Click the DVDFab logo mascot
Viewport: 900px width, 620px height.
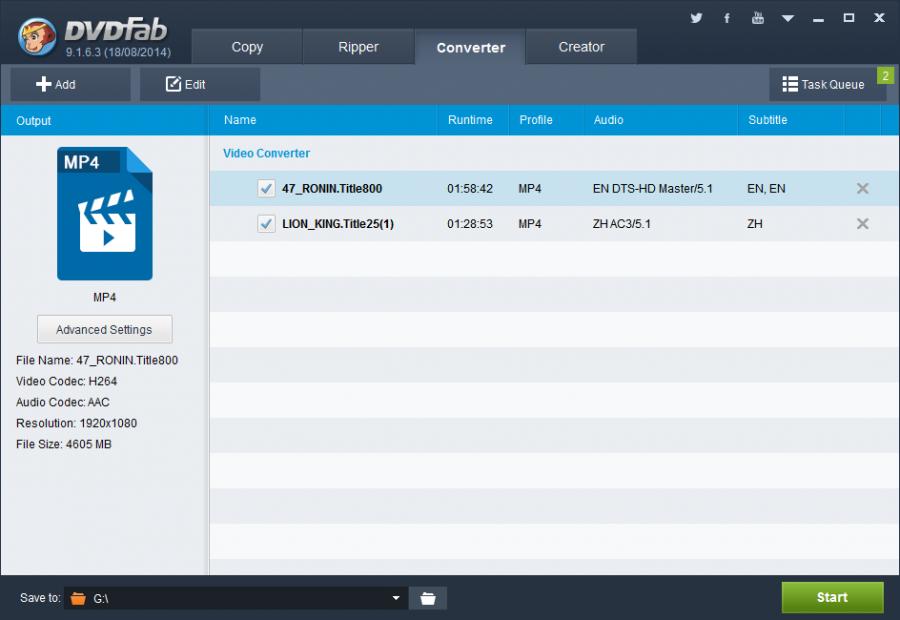38,36
